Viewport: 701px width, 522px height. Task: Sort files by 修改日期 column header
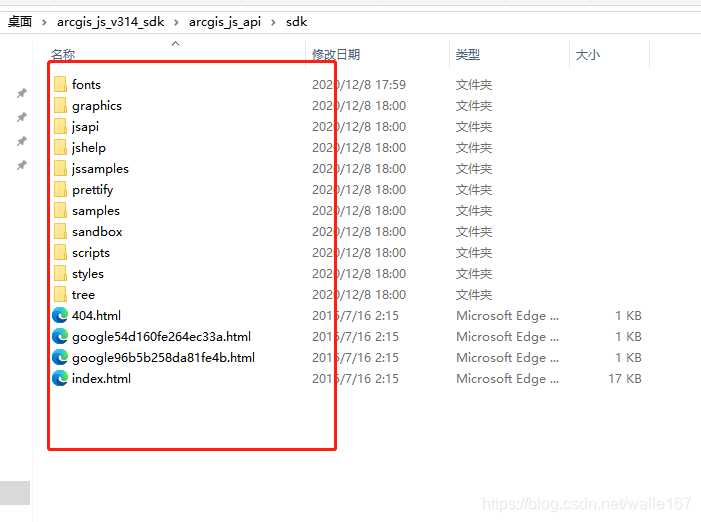tap(336, 55)
